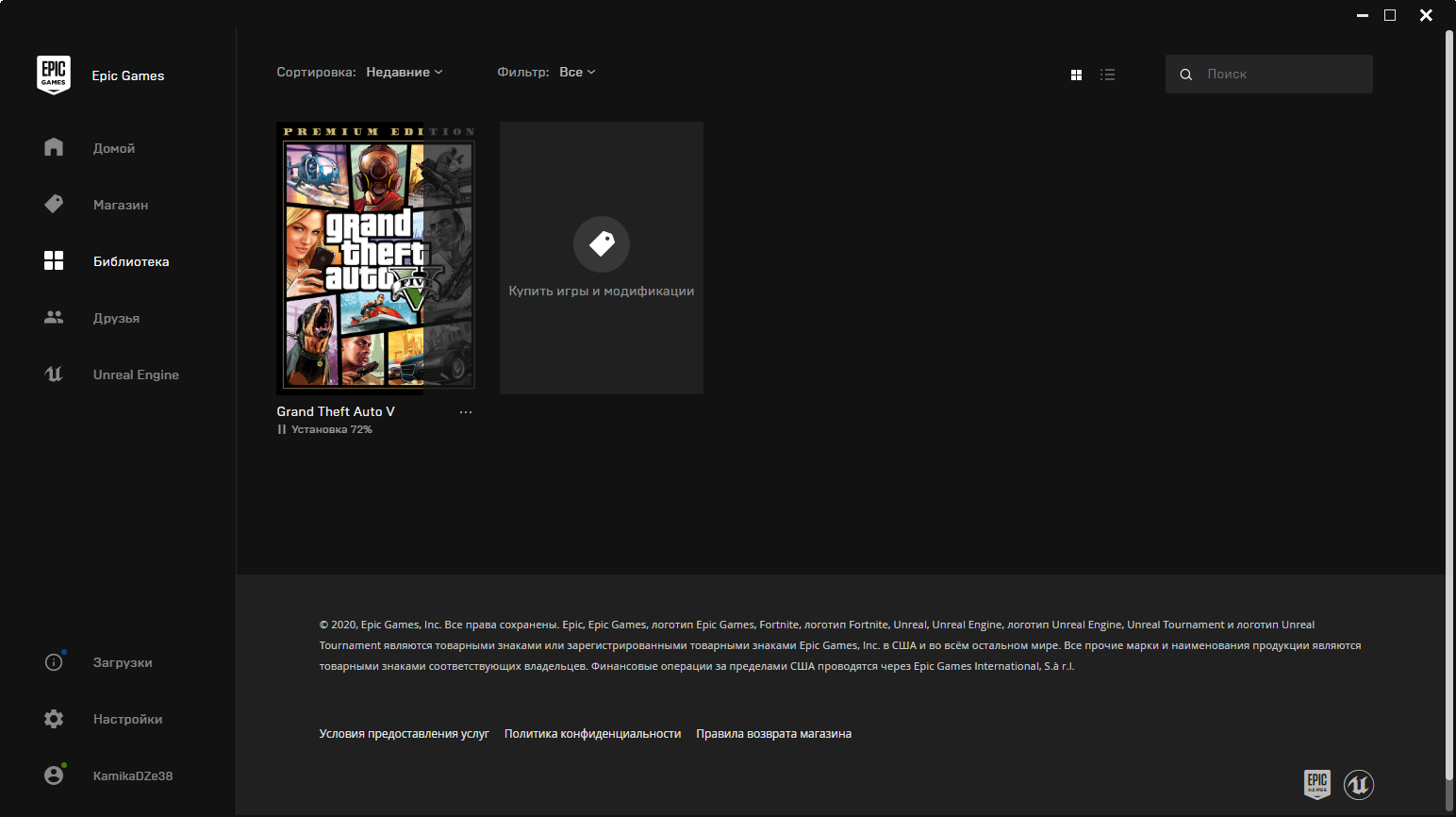1456x817 pixels.
Task: Click the Downloads (Загрузки) info icon
Action: click(x=54, y=662)
